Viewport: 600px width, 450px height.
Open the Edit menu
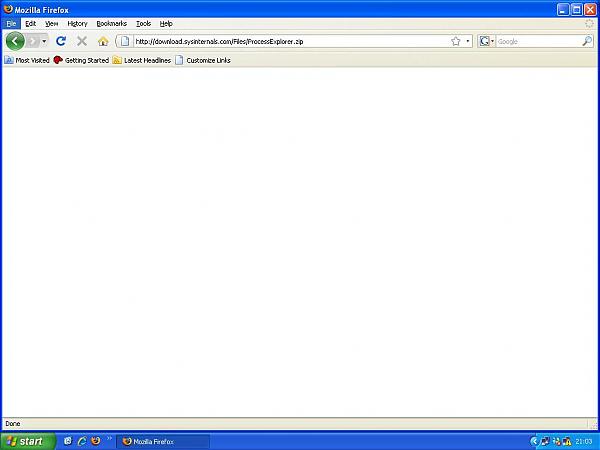click(31, 24)
